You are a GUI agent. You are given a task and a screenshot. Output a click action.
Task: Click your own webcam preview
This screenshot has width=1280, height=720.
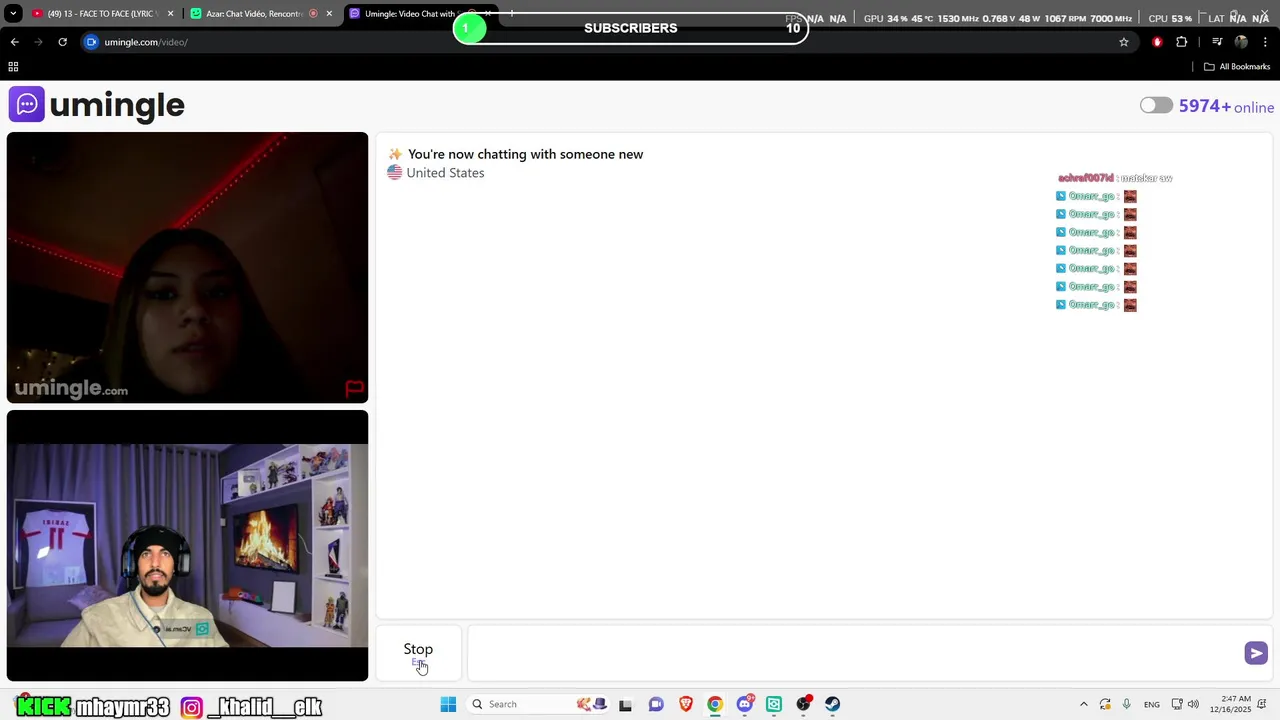coord(187,545)
